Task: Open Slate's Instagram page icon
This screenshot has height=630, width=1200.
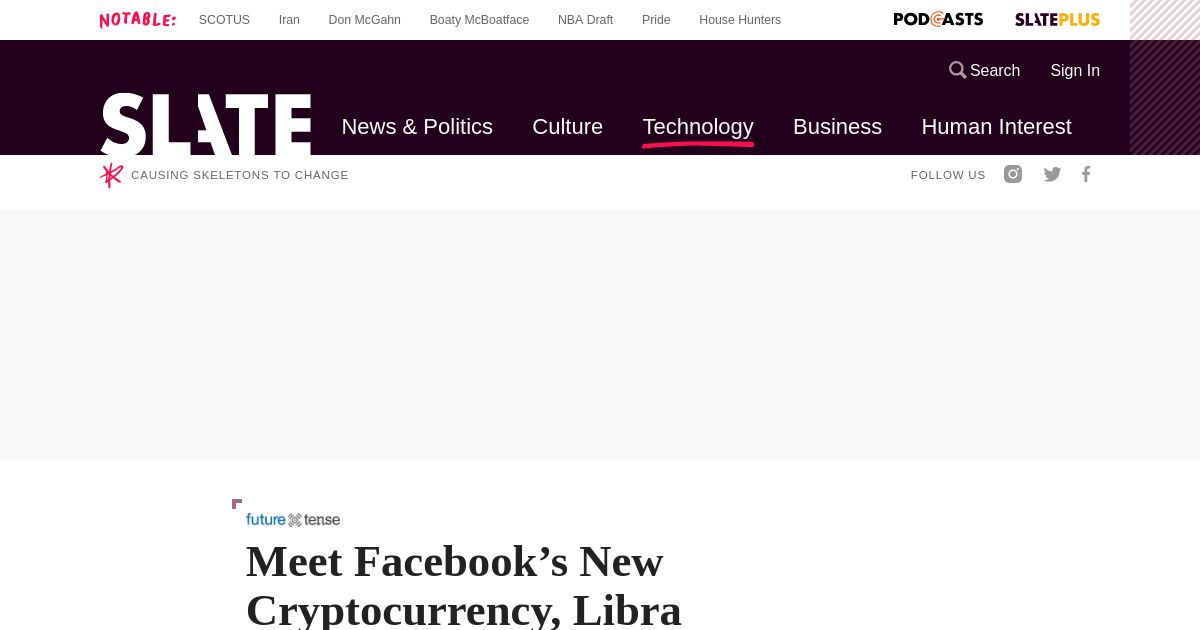Action: click(1013, 174)
